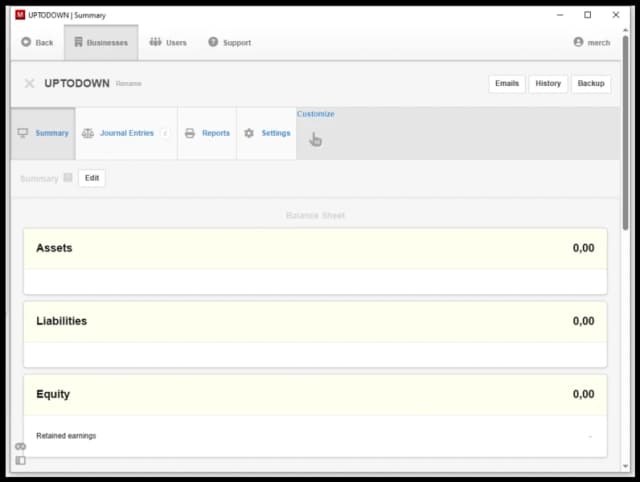Click the Summary monitor icon

click(x=23, y=133)
